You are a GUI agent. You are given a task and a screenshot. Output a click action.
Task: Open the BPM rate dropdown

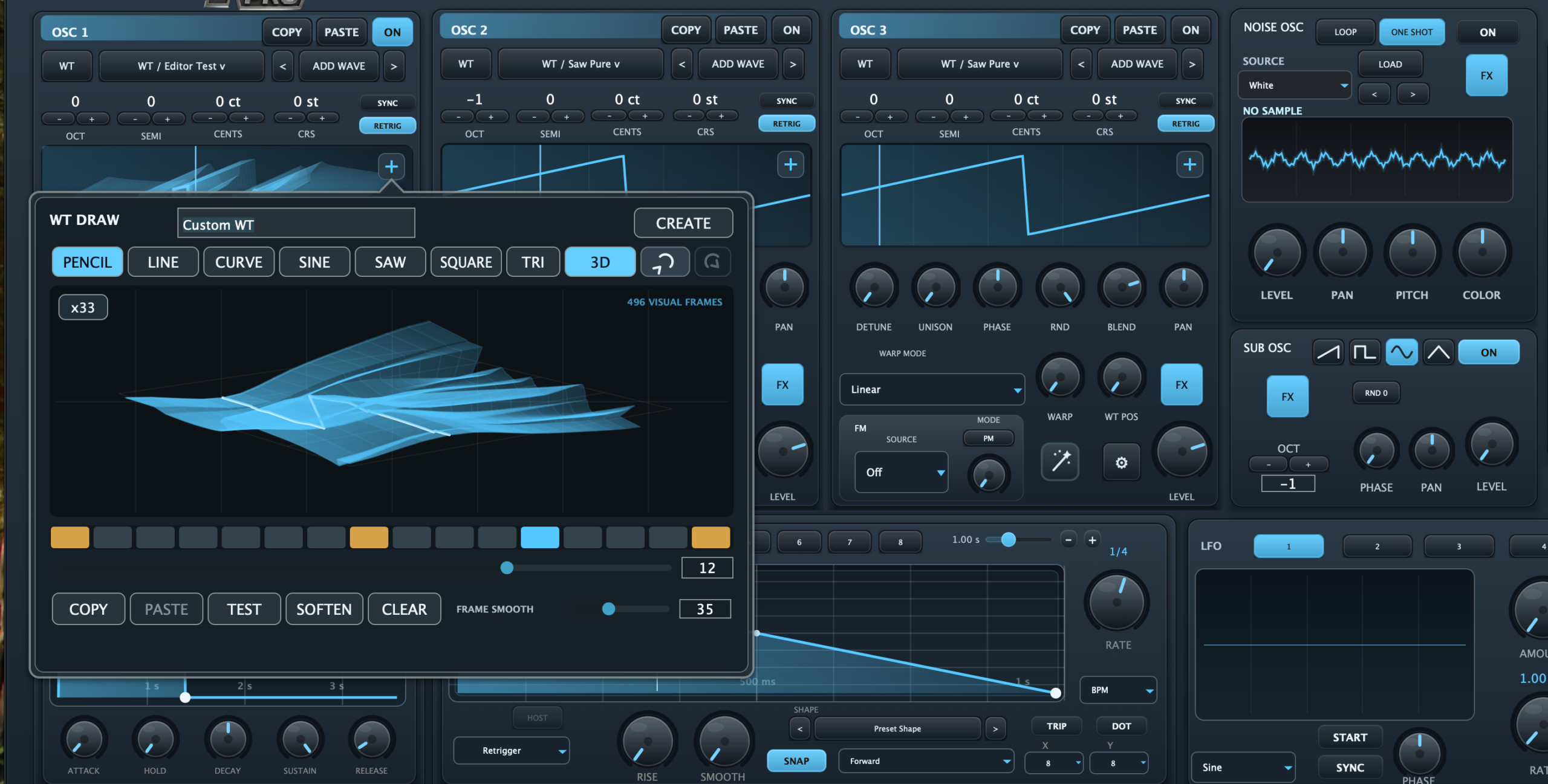[x=1118, y=690]
